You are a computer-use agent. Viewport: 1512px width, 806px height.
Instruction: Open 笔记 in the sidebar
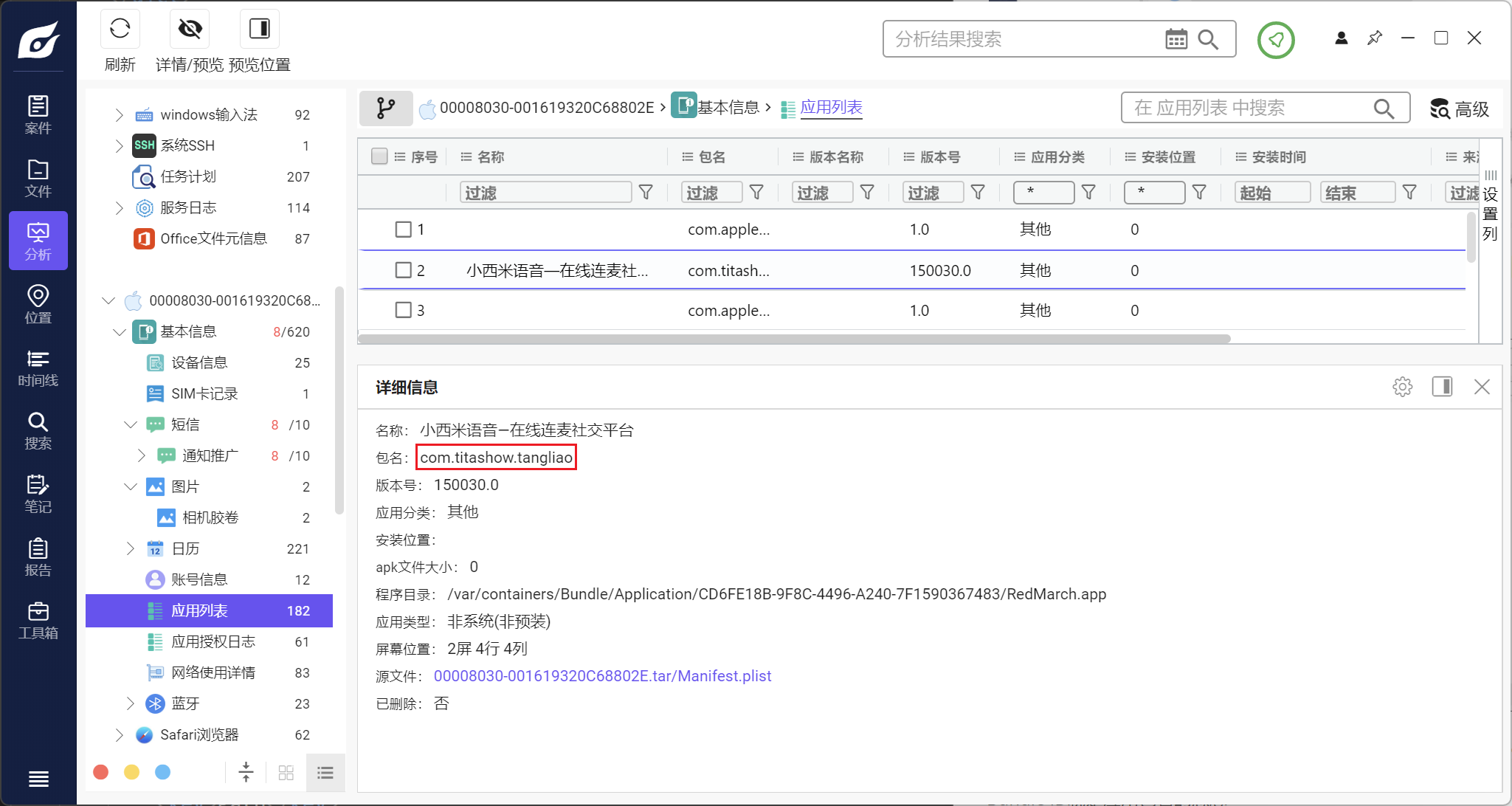[x=38, y=494]
